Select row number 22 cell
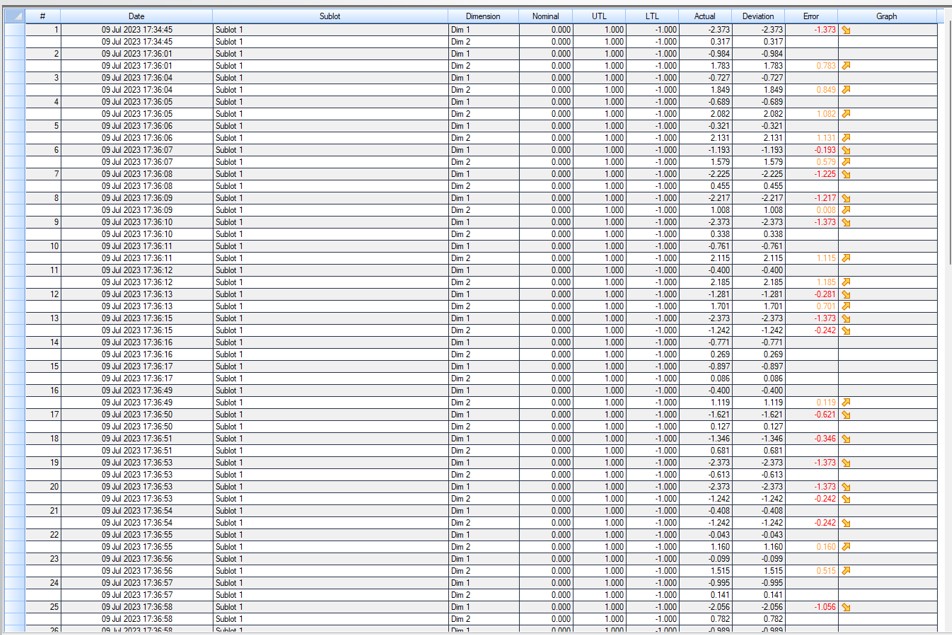Image resolution: width=952 pixels, height=635 pixels. coord(43,535)
